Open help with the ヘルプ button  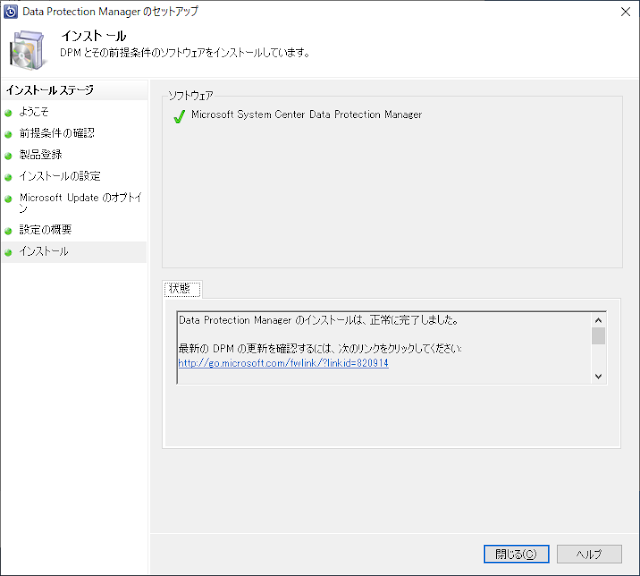[x=589, y=554]
